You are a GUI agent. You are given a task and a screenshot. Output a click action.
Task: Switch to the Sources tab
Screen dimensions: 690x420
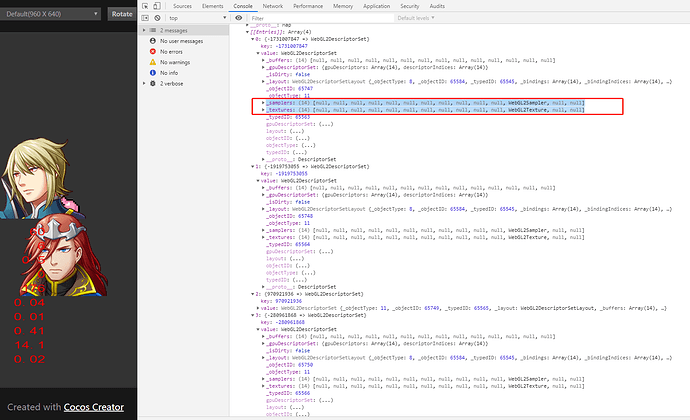coord(182,6)
